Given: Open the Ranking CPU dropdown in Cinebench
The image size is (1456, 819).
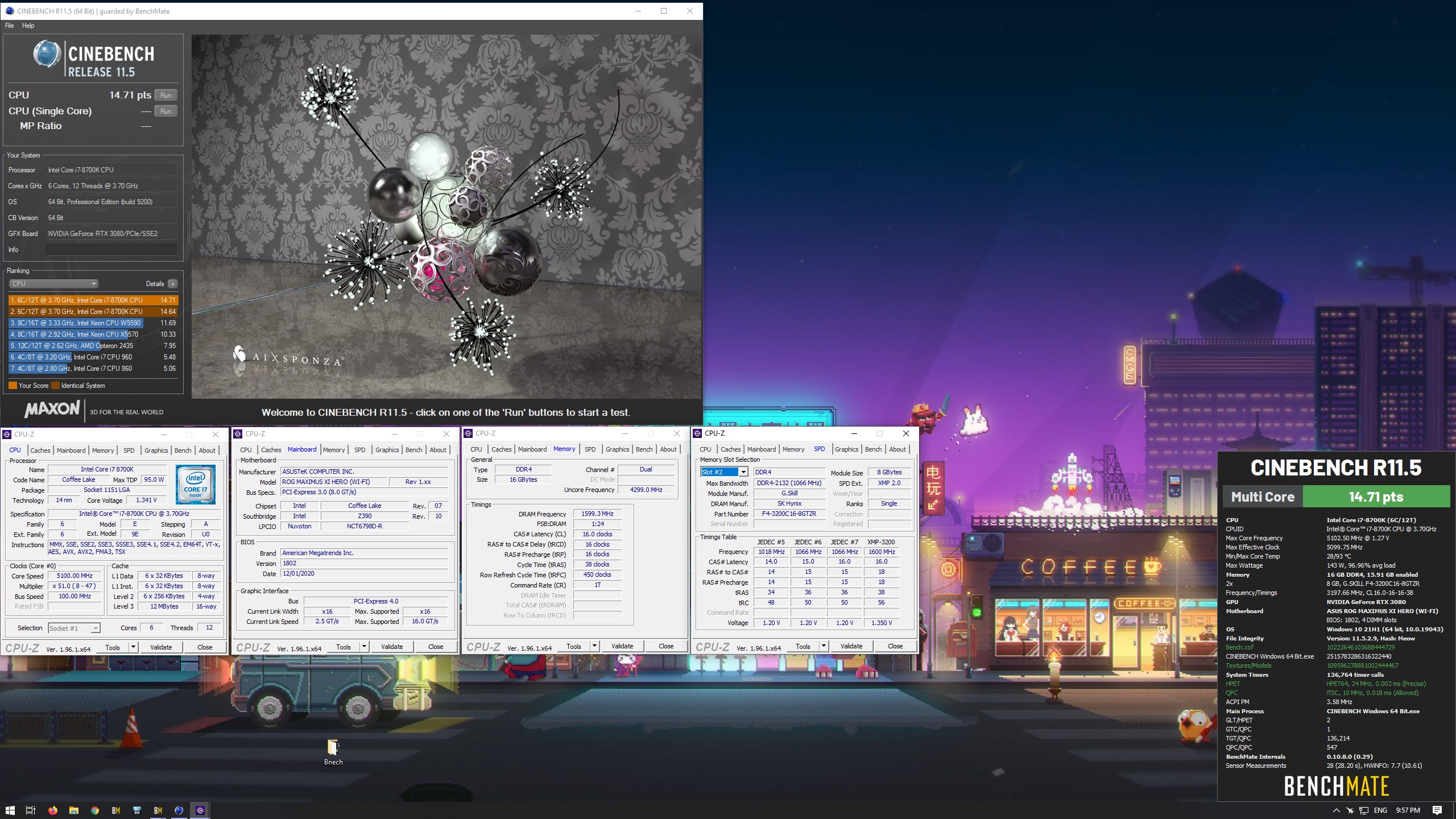Looking at the screenshot, I should tap(53, 284).
